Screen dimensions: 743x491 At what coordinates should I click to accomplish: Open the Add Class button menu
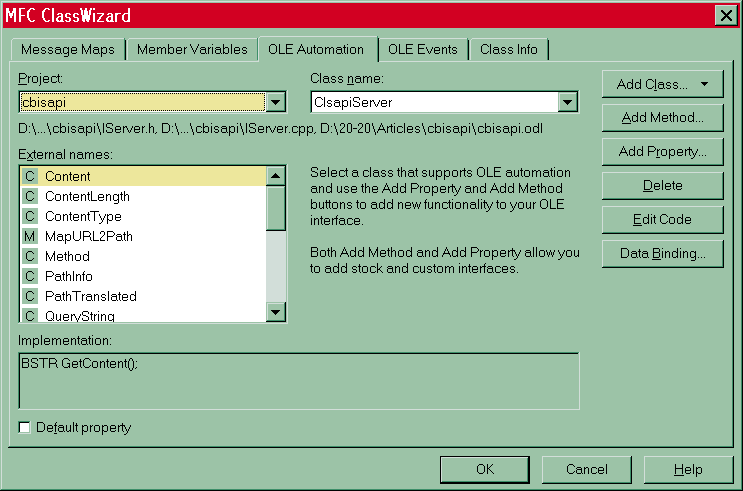pos(661,84)
